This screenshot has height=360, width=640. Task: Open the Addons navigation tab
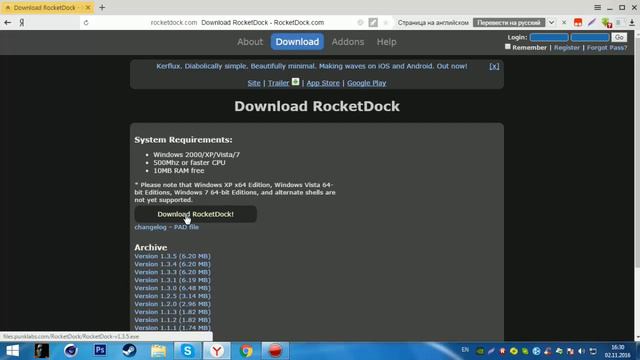click(x=348, y=42)
